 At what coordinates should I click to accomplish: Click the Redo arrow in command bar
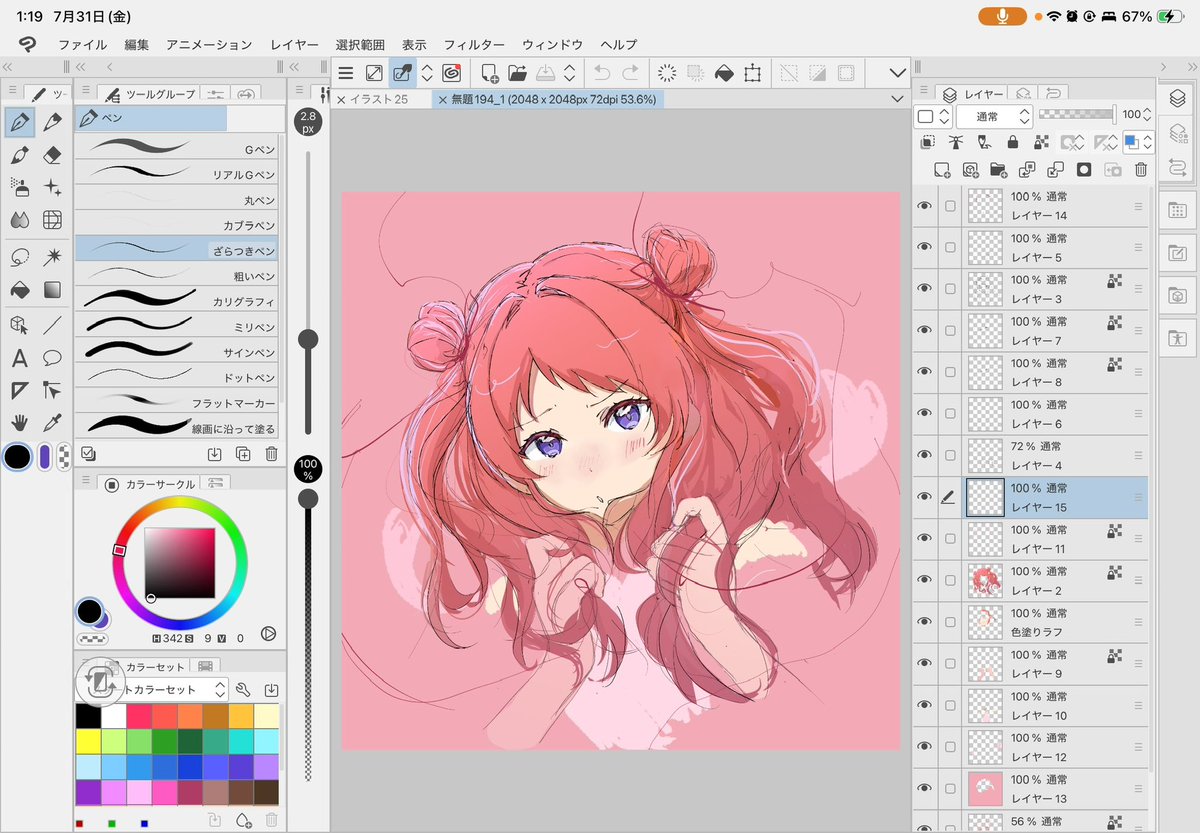630,72
